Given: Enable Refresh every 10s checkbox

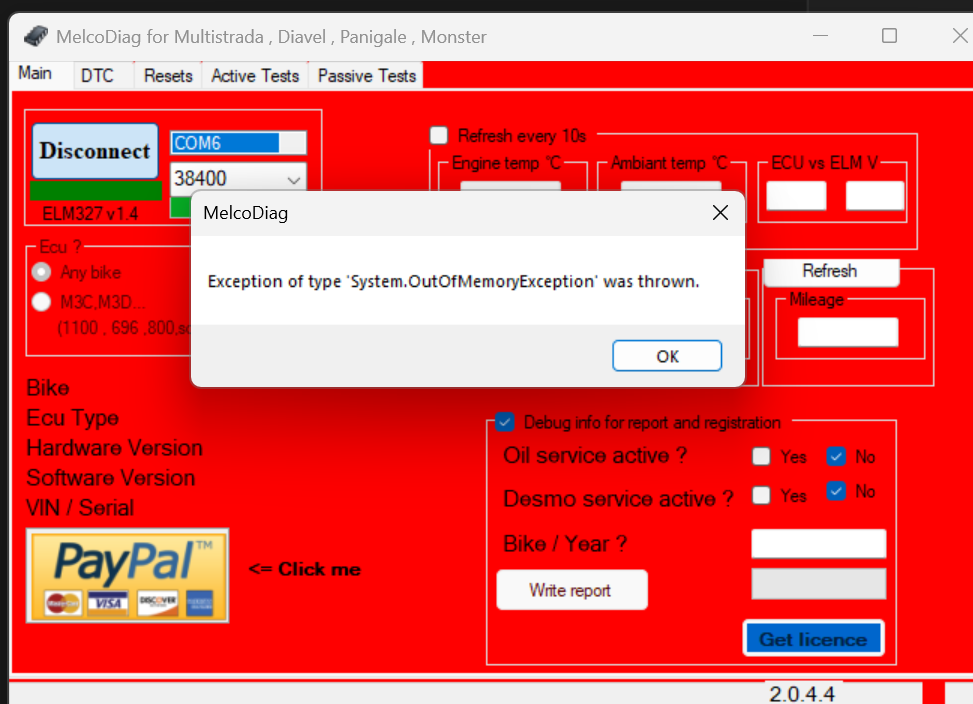Looking at the screenshot, I should pyautogui.click(x=439, y=135).
